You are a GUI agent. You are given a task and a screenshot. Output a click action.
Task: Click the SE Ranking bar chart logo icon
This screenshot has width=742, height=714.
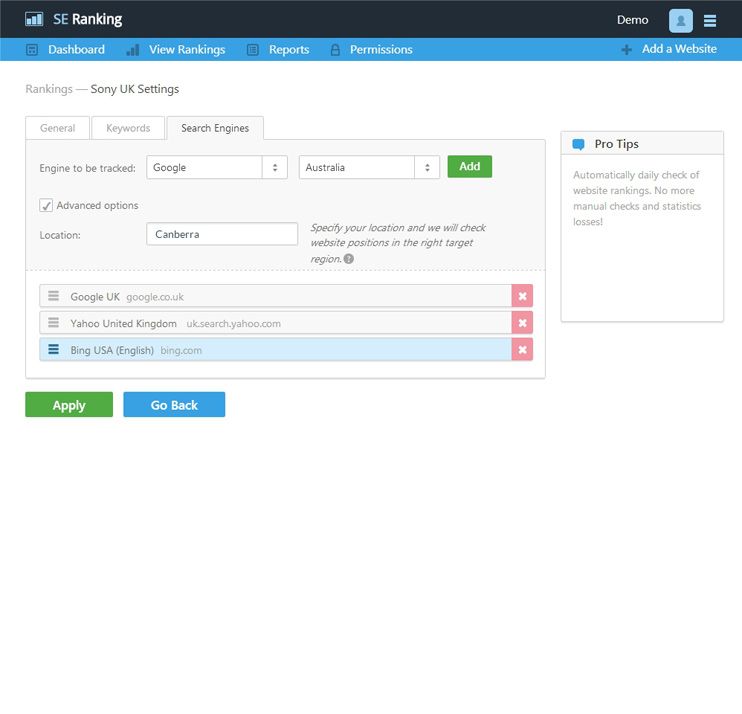click(34, 19)
